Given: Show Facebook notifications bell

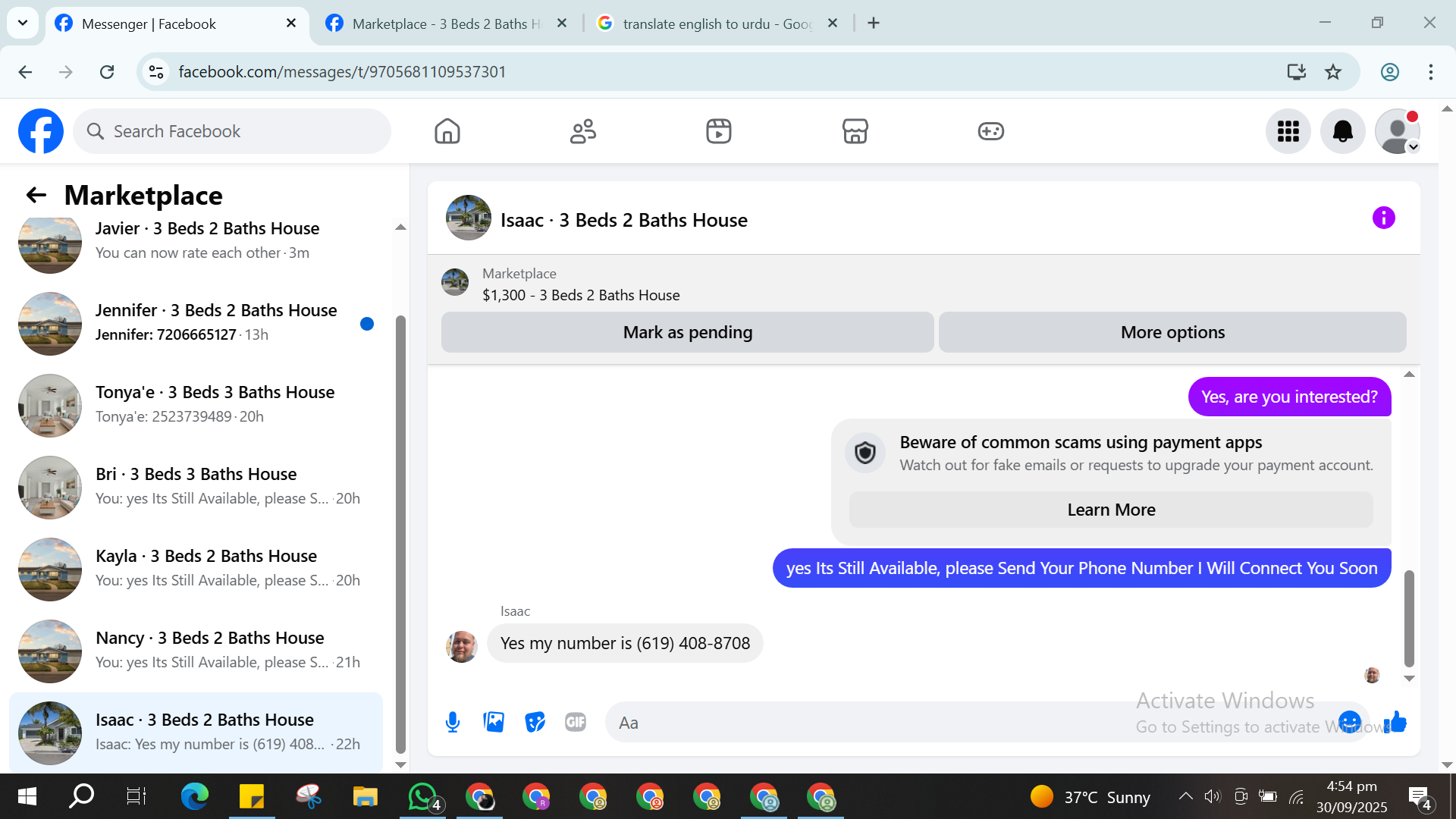Looking at the screenshot, I should (x=1343, y=131).
